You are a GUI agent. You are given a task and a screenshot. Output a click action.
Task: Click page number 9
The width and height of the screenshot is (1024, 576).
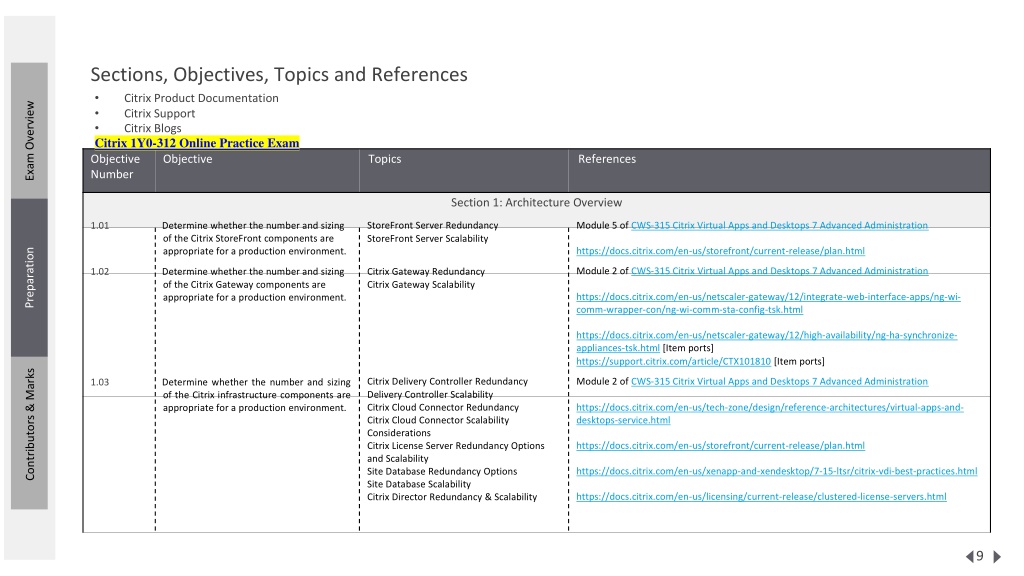980,556
